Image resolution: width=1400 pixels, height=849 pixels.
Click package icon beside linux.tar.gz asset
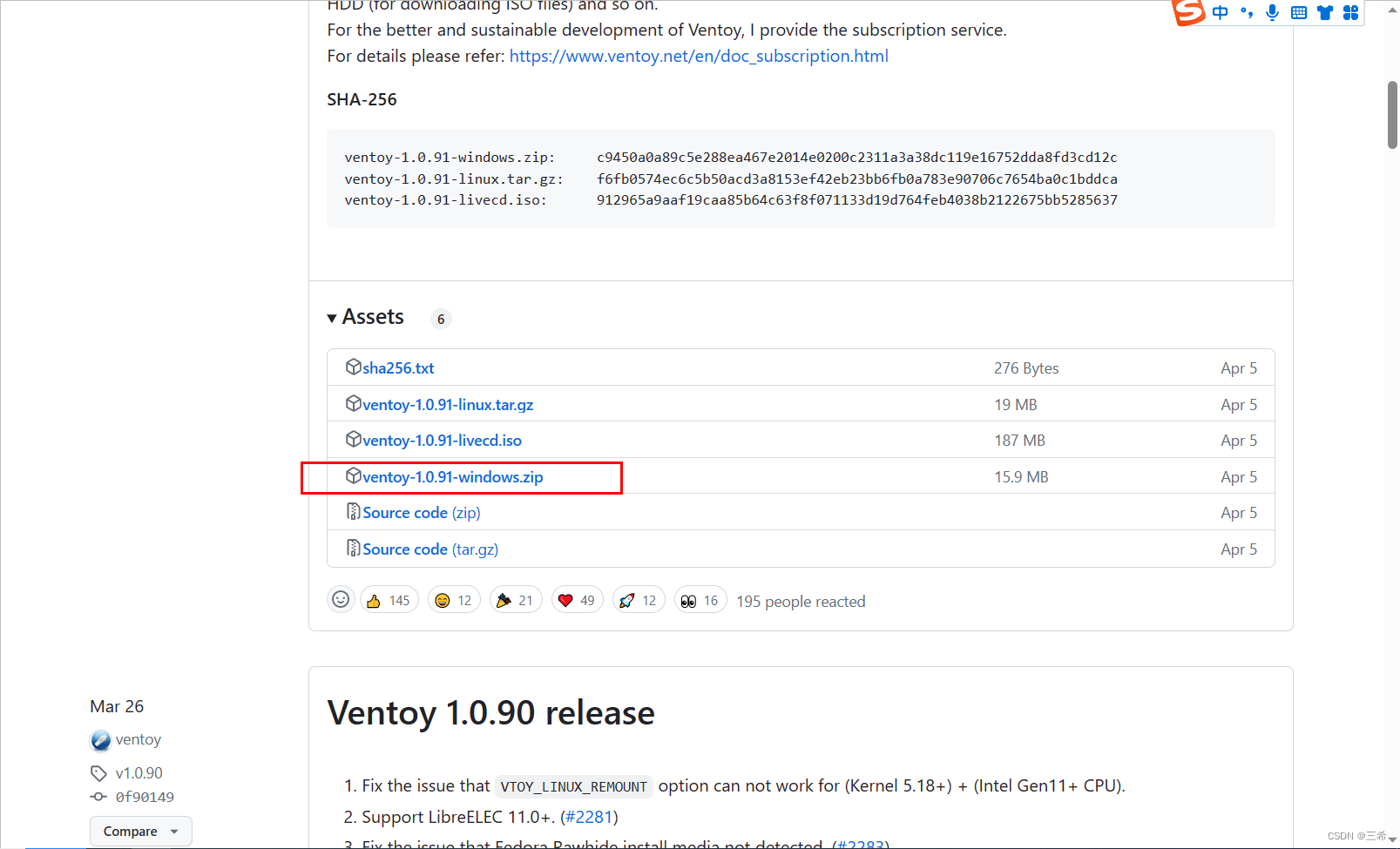tap(353, 403)
